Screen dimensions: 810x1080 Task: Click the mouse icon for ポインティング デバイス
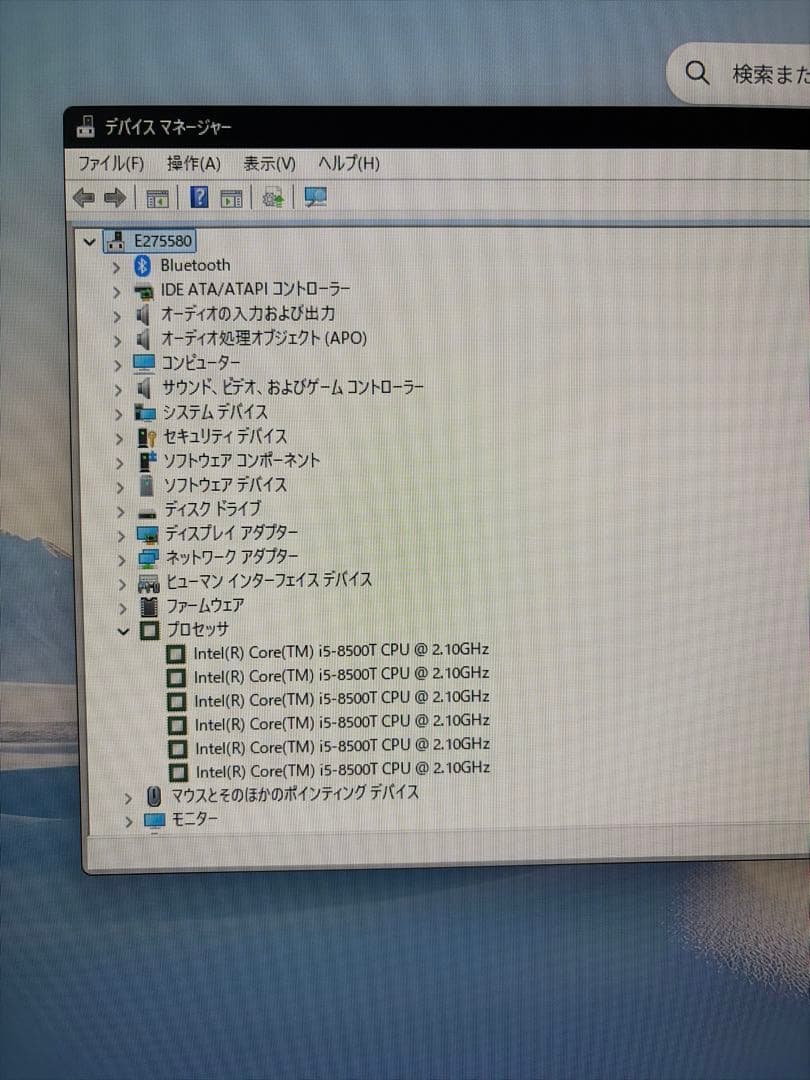point(154,796)
